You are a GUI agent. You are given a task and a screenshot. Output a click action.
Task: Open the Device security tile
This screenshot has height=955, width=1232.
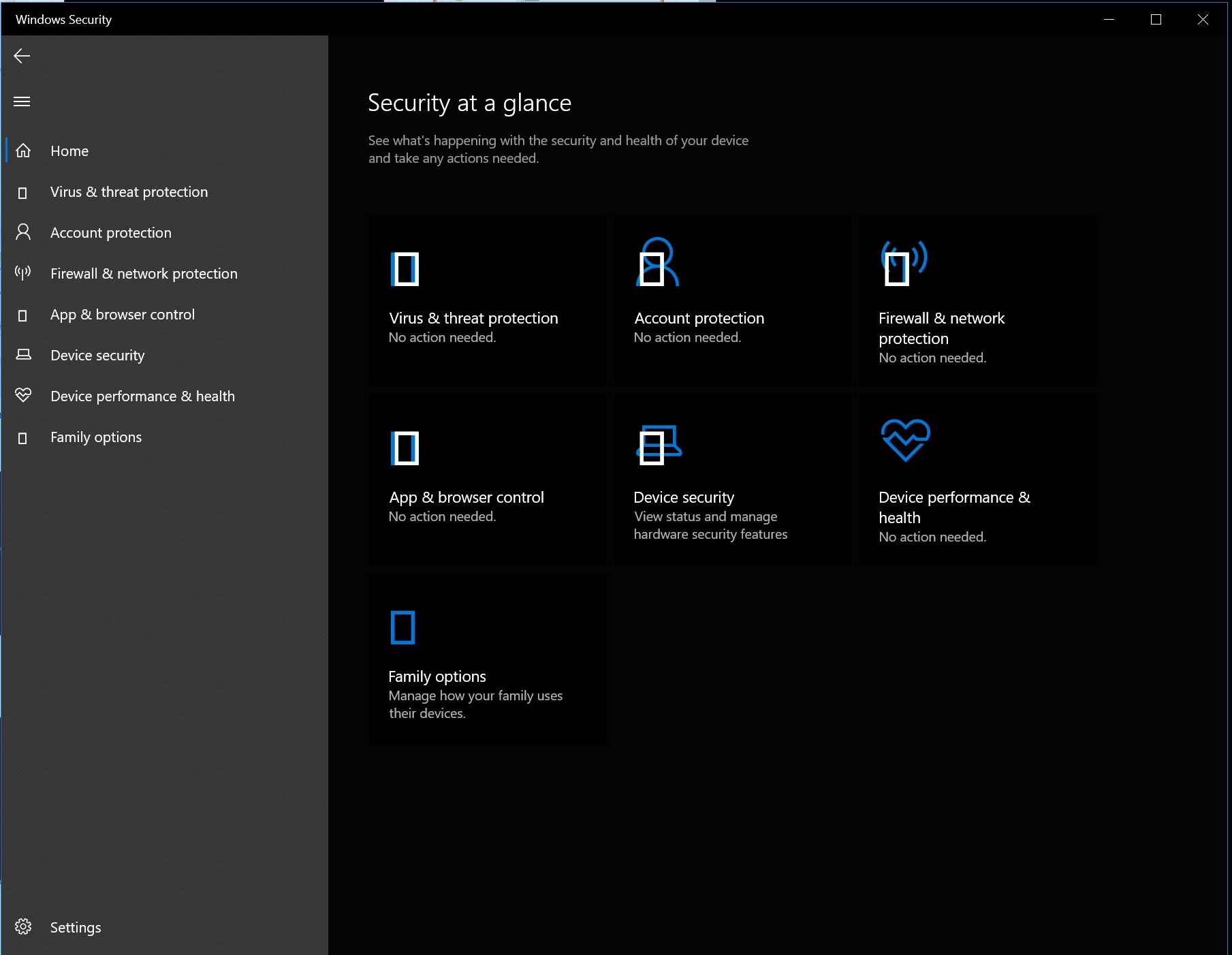pos(731,479)
